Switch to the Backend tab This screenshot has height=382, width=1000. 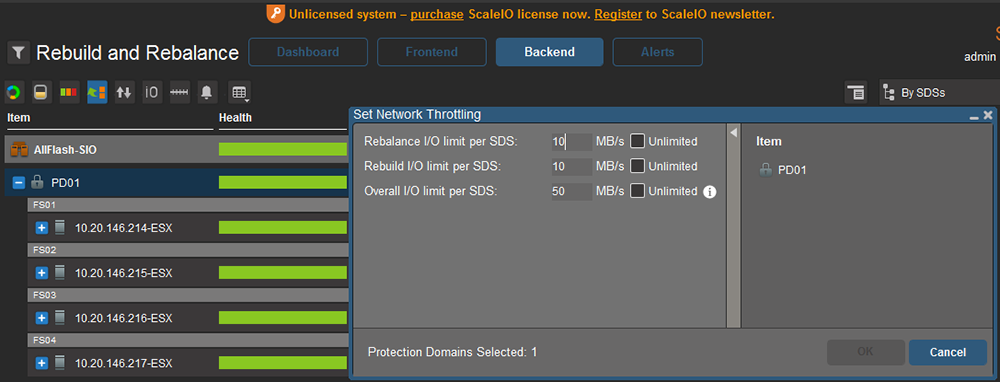[x=550, y=52]
